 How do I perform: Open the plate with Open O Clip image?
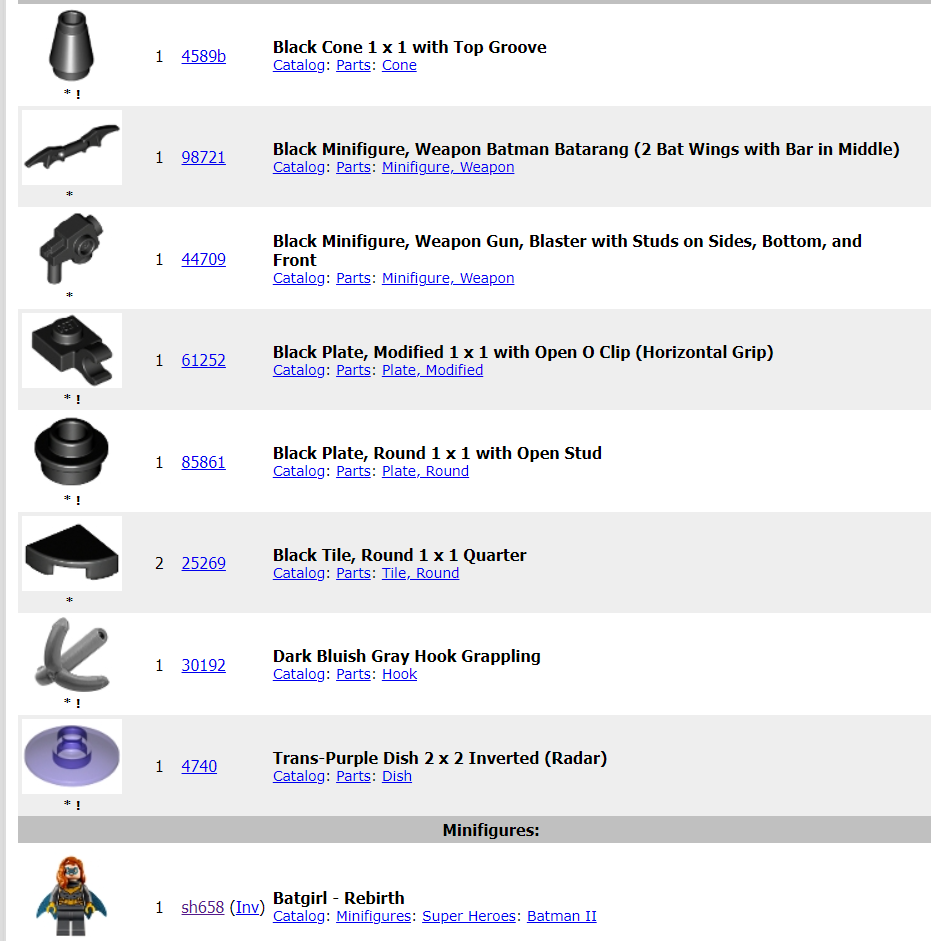[71, 350]
